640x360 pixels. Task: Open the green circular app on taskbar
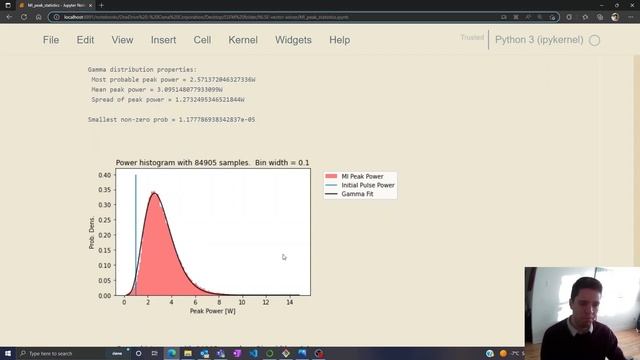coord(269,353)
